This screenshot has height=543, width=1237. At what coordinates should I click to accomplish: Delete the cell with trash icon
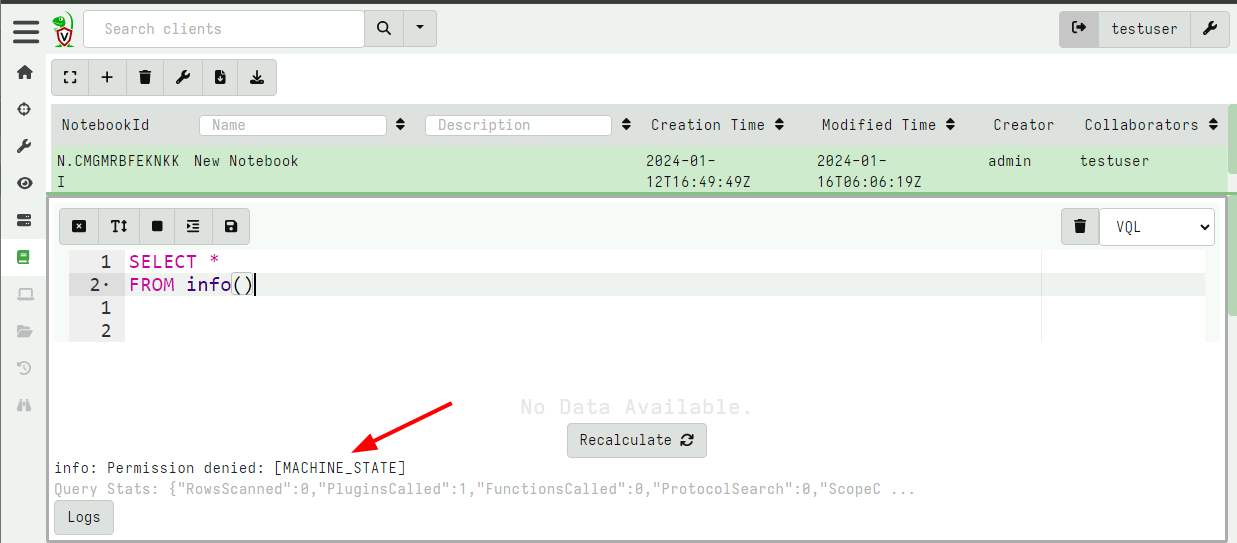click(x=1080, y=226)
